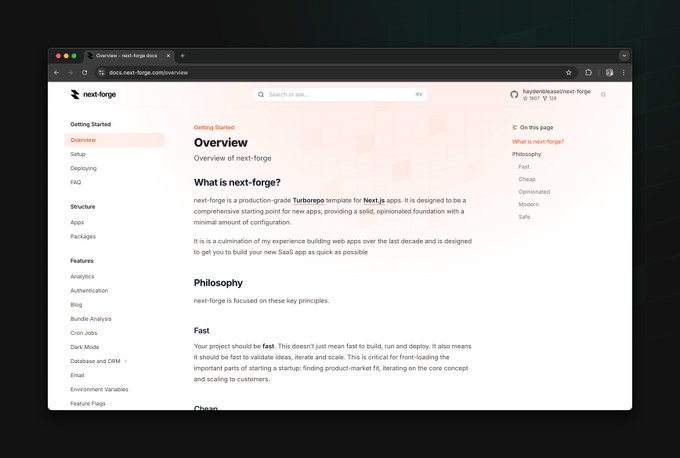This screenshot has width=680, height=458.
Task: Click the GitHub octocat icon
Action: point(514,95)
